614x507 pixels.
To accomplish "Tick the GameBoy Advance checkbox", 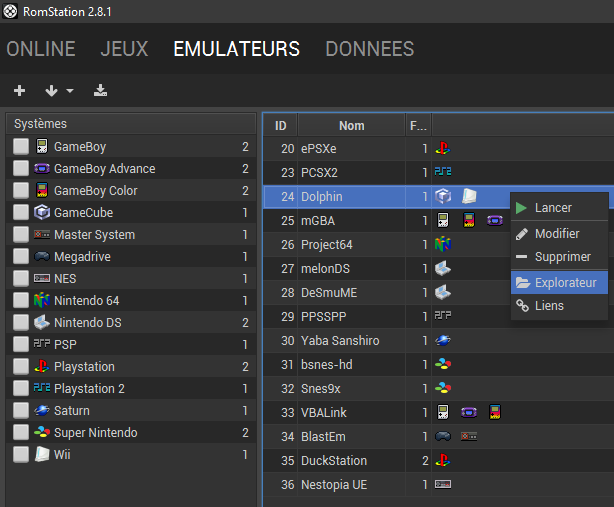I will 21,169.
